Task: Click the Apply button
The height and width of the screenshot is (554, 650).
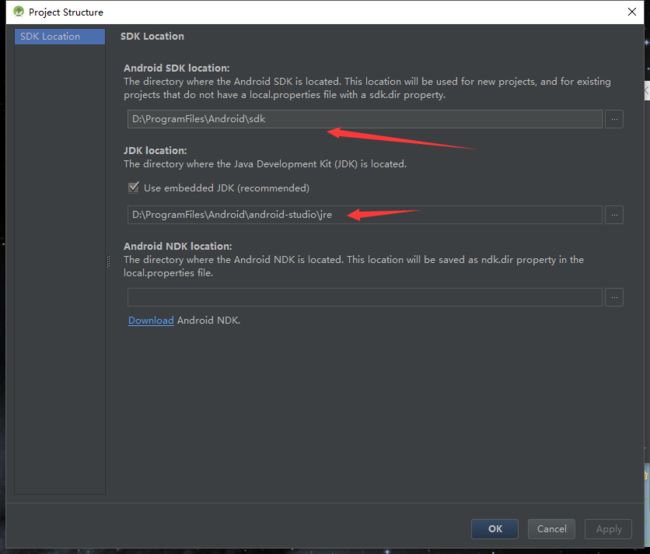Action: 608,529
